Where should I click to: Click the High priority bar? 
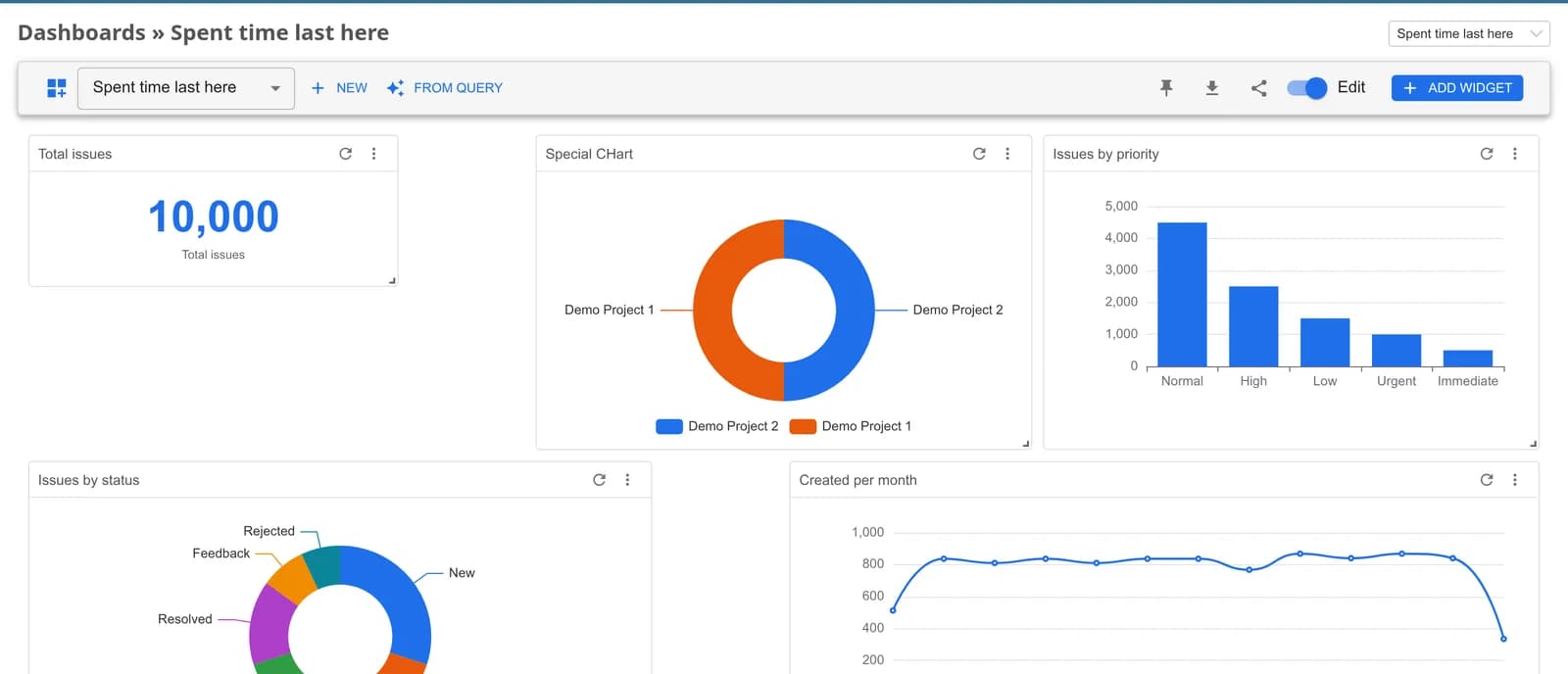(x=1253, y=326)
